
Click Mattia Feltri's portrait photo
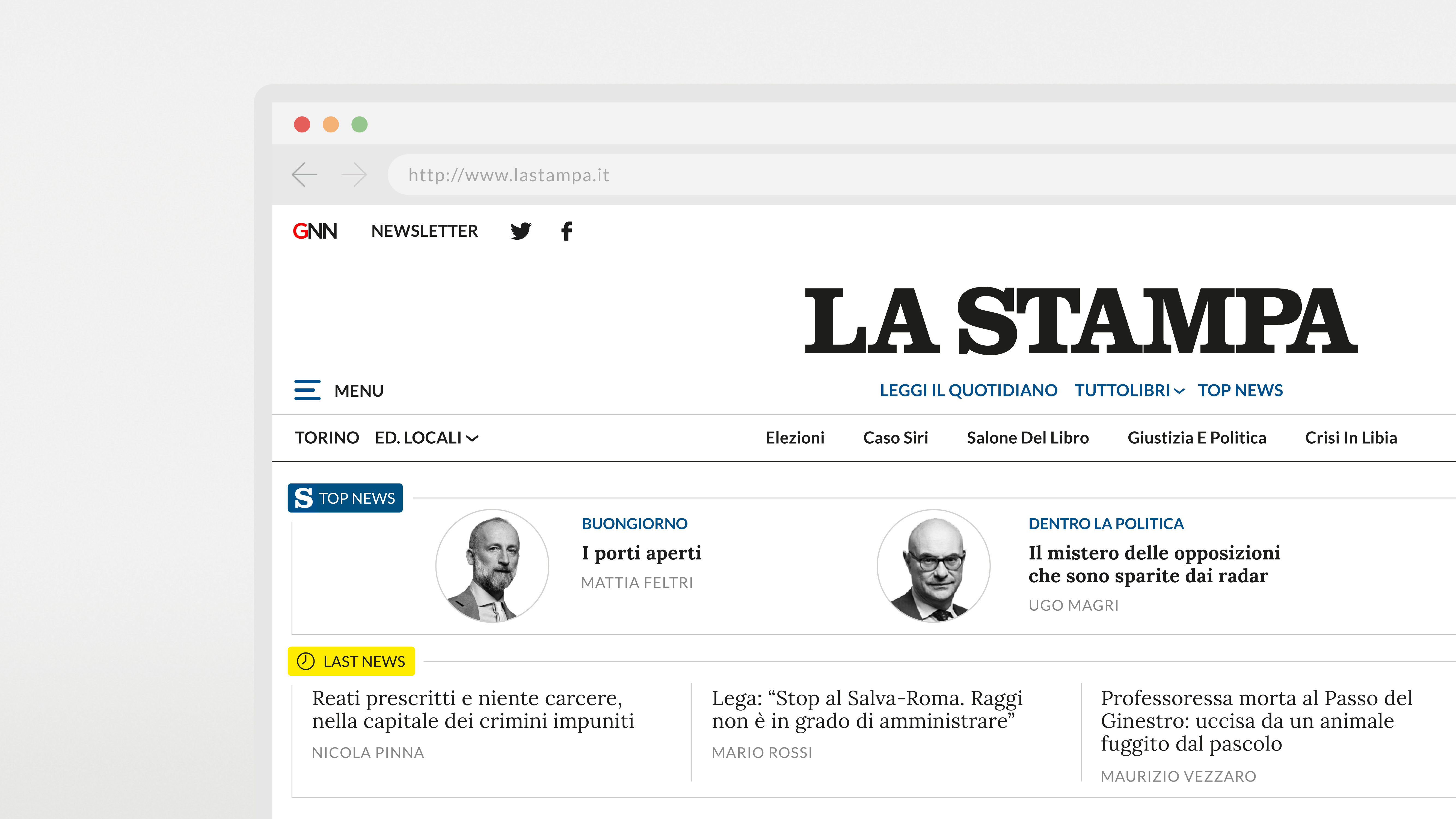pyautogui.click(x=492, y=566)
